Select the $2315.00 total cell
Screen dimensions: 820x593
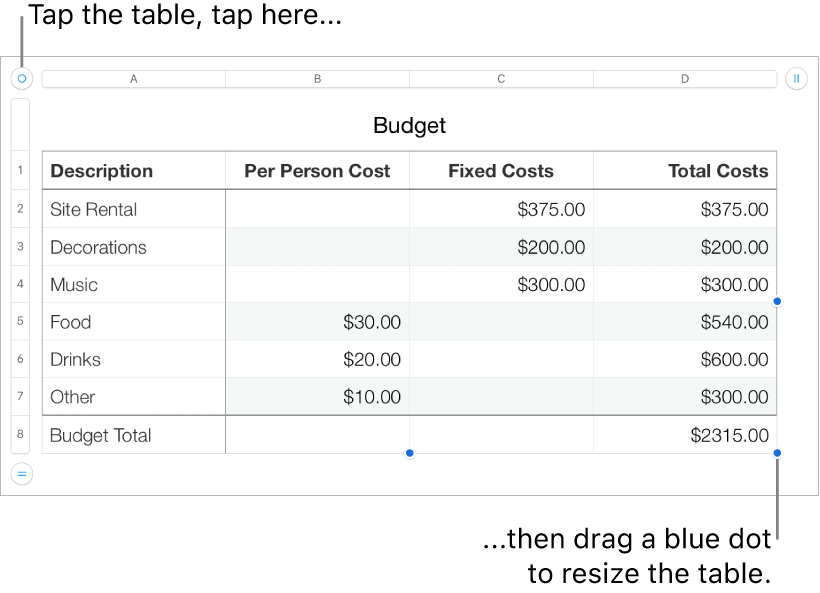pyautogui.click(x=684, y=435)
